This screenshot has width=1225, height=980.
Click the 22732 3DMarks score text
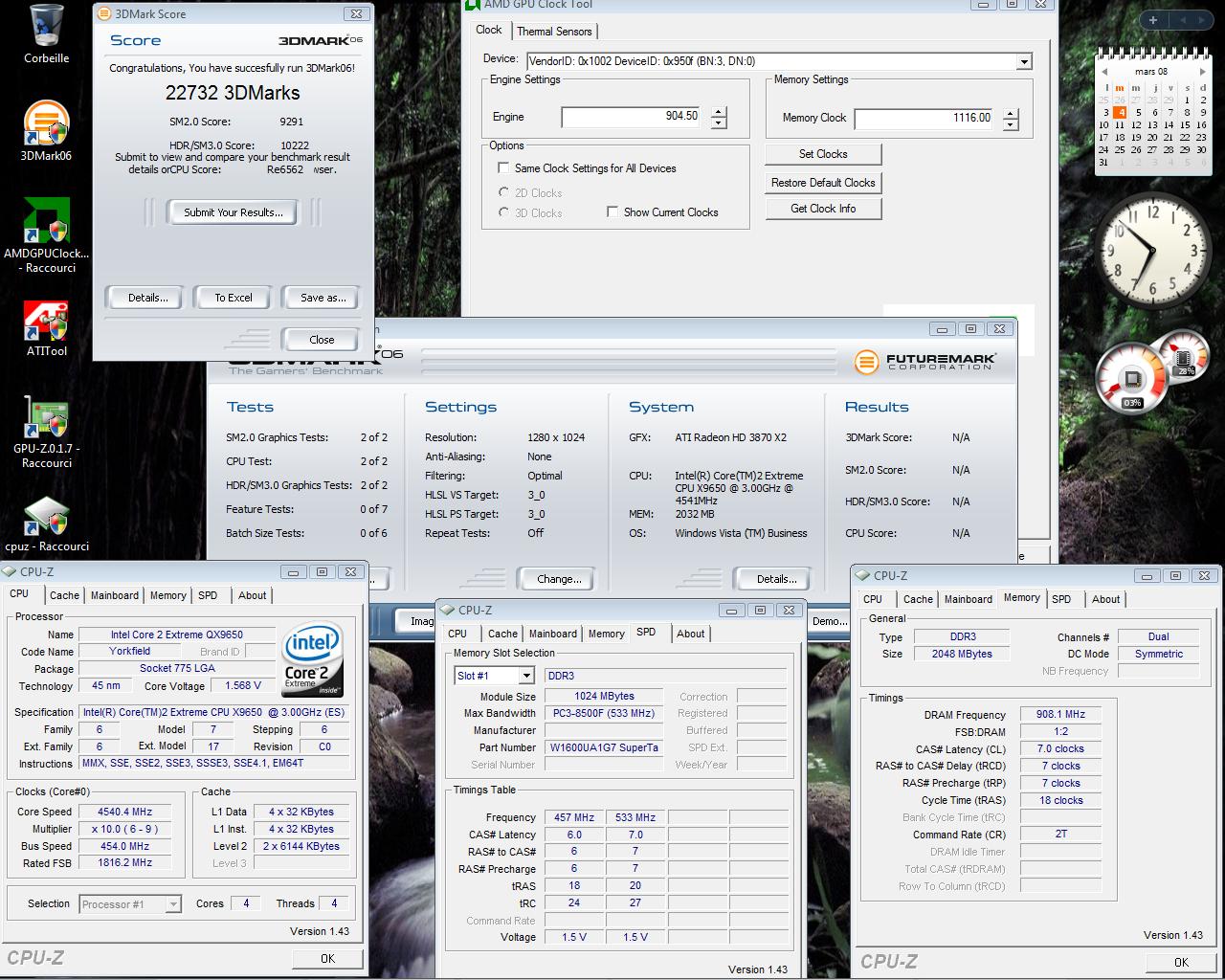(x=233, y=93)
